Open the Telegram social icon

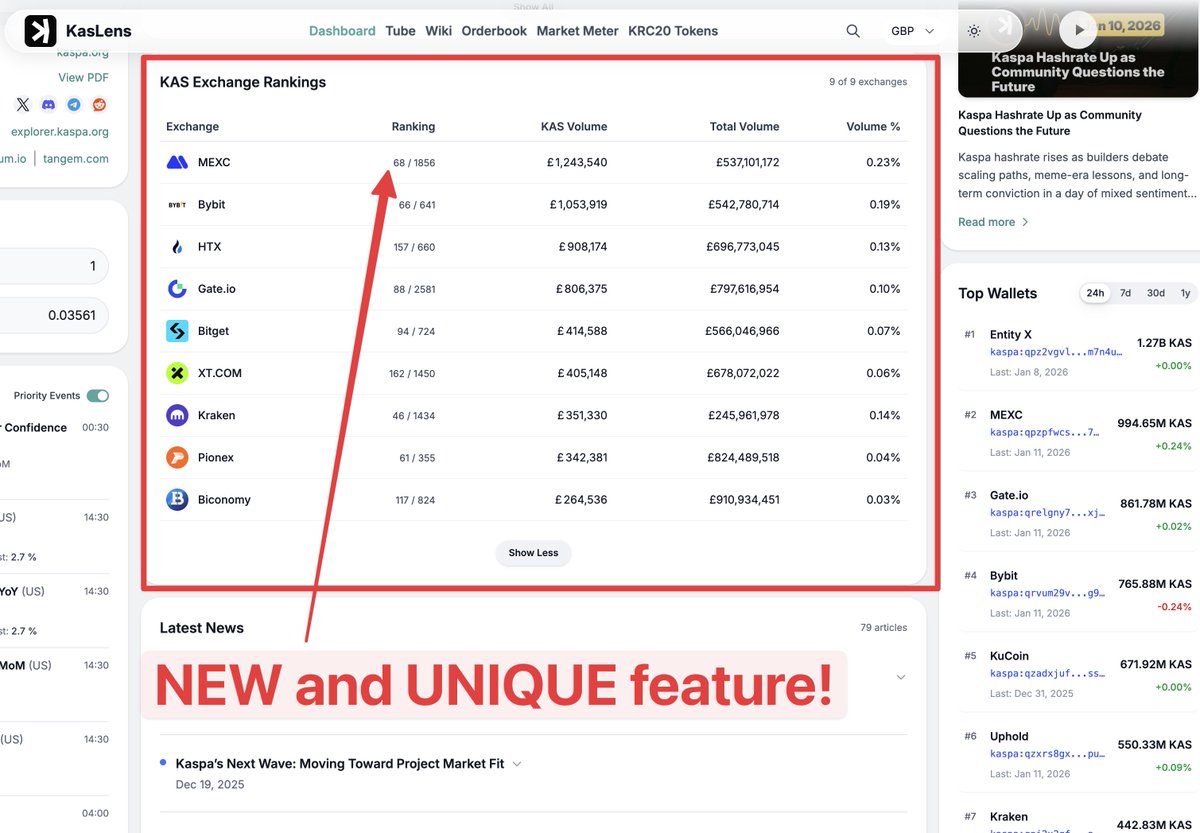tap(74, 105)
